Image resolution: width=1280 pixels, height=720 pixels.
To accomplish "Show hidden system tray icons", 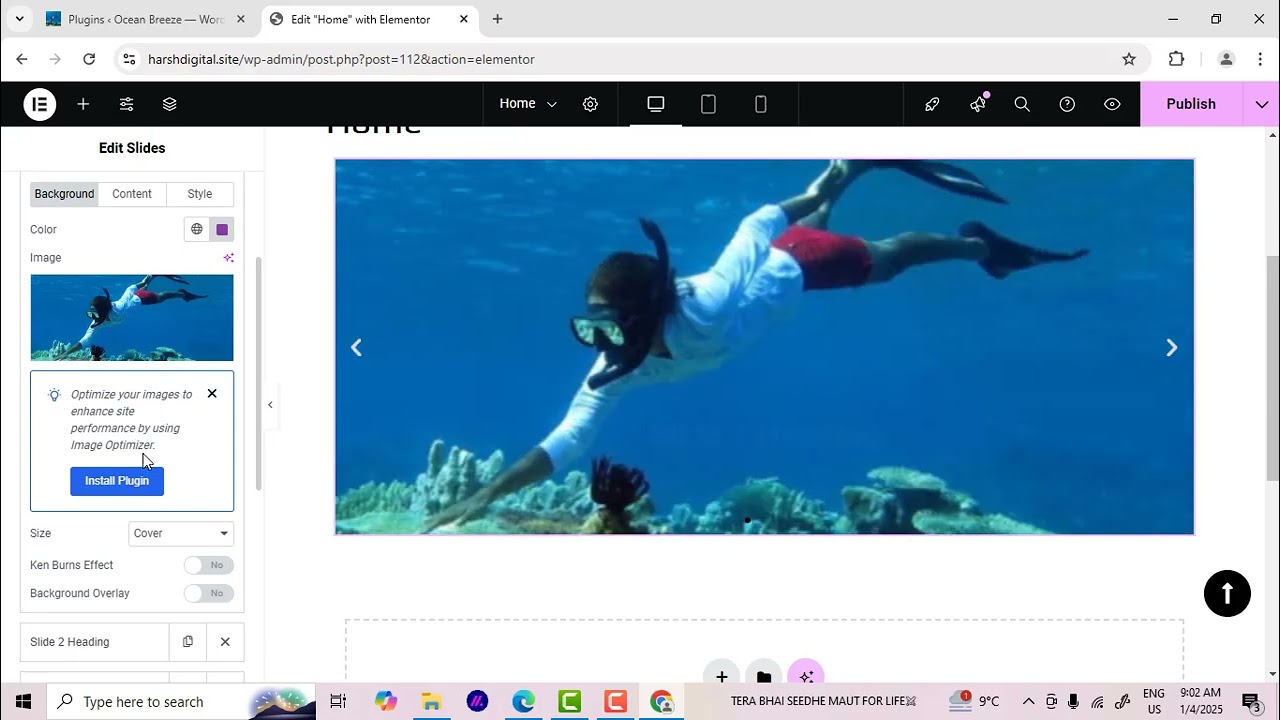I will pyautogui.click(x=1028, y=701).
